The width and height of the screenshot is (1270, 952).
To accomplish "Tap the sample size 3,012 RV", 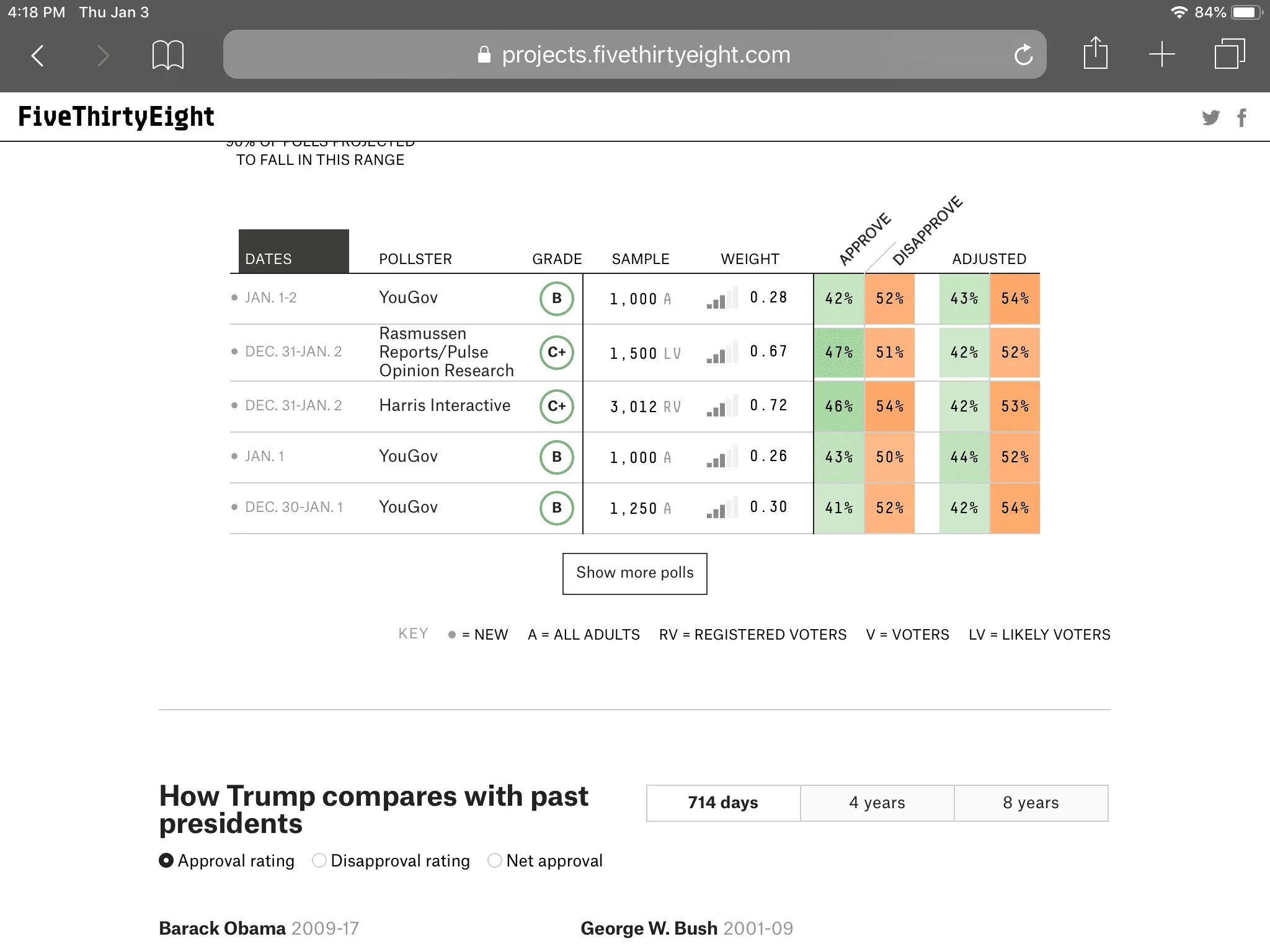I will [645, 407].
